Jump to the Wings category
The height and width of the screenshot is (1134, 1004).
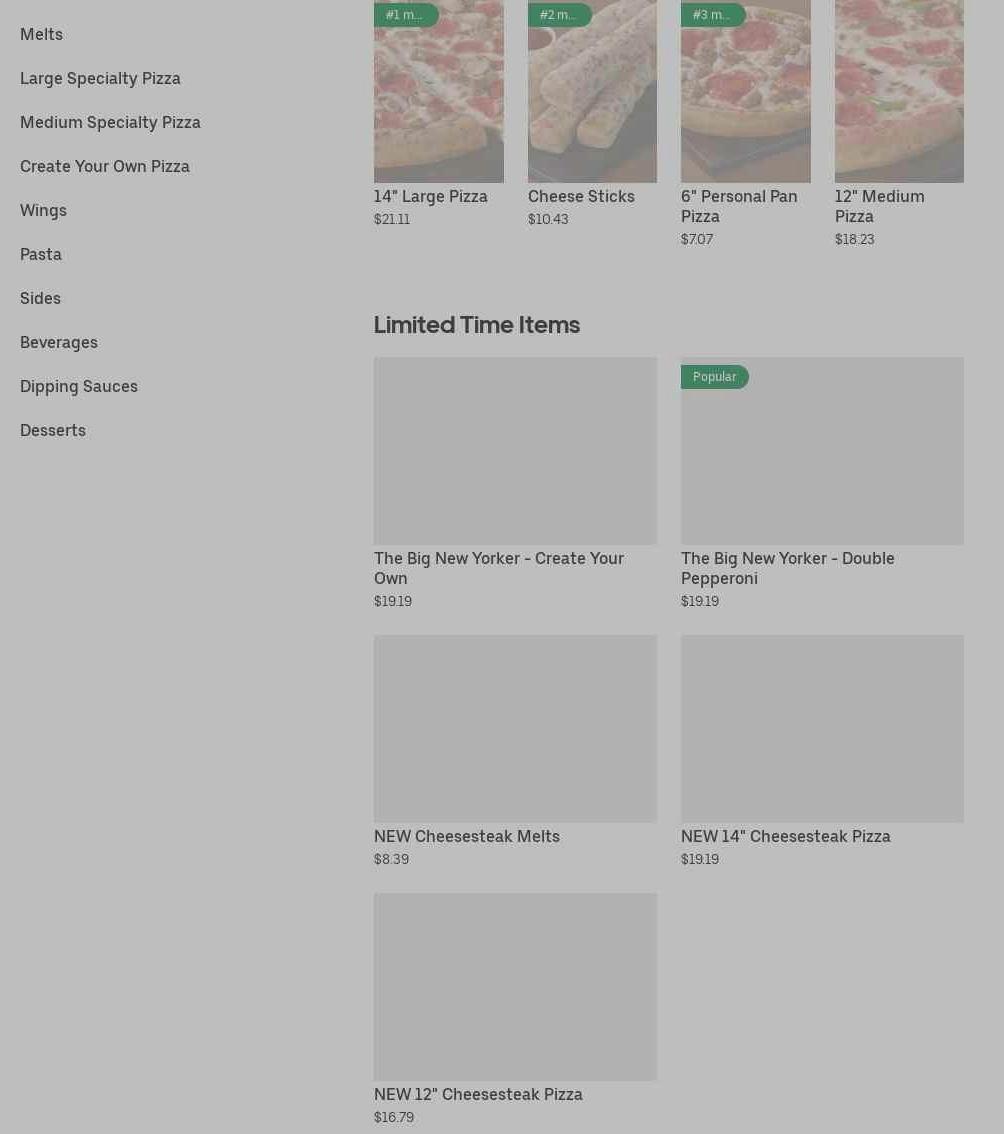(x=43, y=210)
